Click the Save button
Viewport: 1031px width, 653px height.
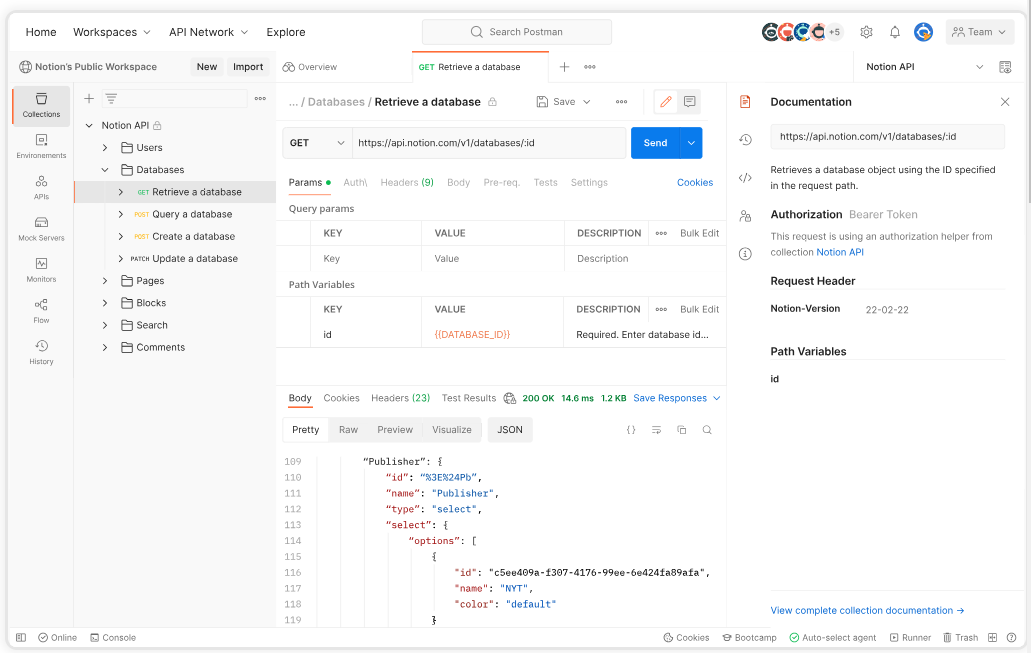point(557,102)
